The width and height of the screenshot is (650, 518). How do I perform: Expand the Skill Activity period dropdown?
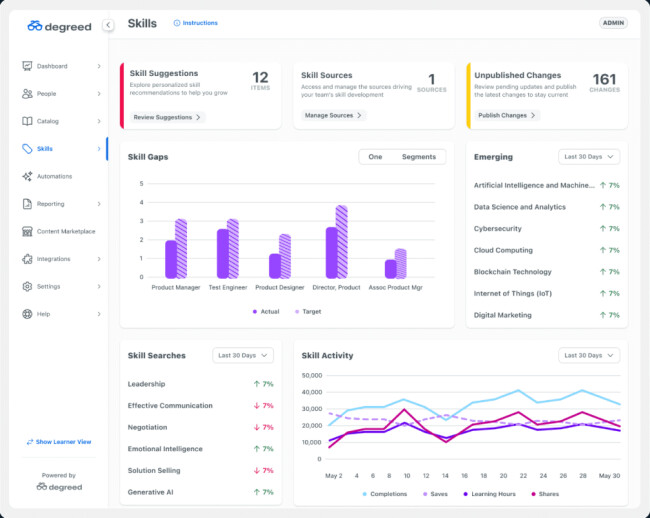(589, 355)
